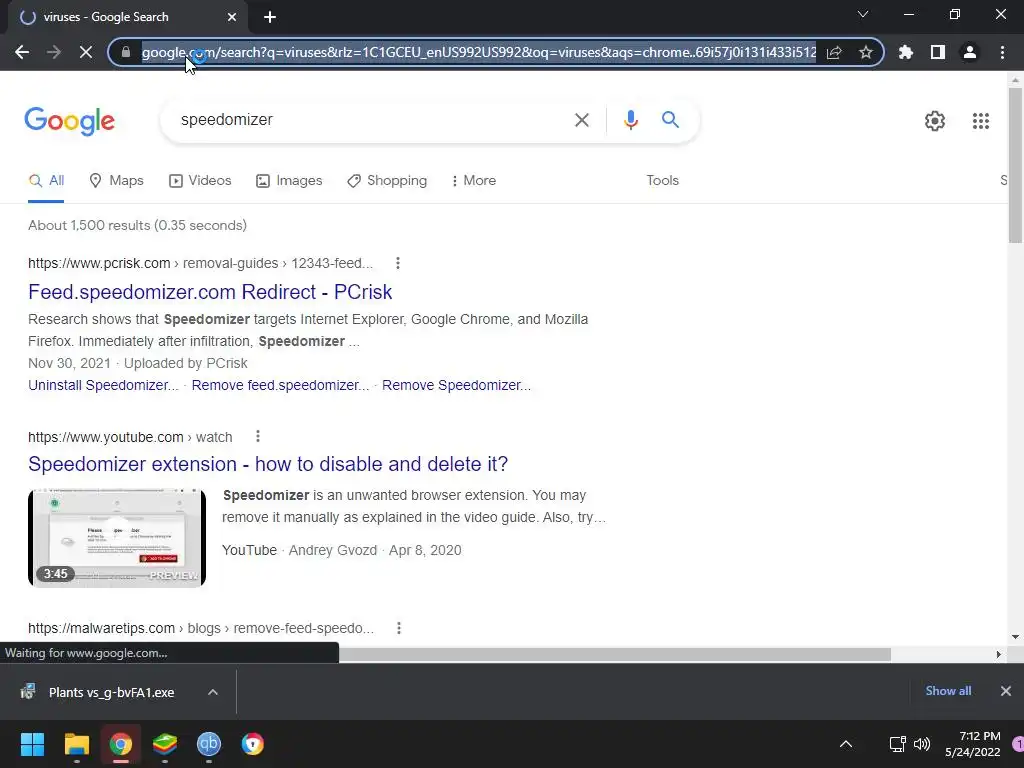This screenshot has width=1024, height=768.
Task: Open options for pcrisk.com result
Action: pos(398,263)
